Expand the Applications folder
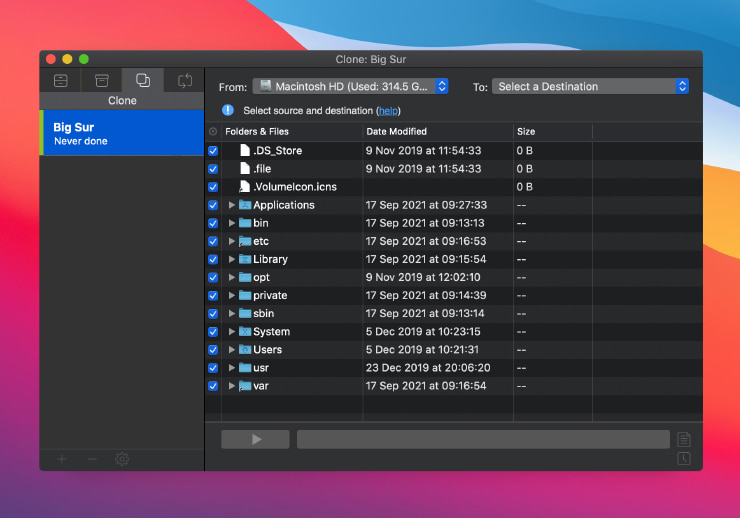This screenshot has height=518, width=740. (232, 205)
